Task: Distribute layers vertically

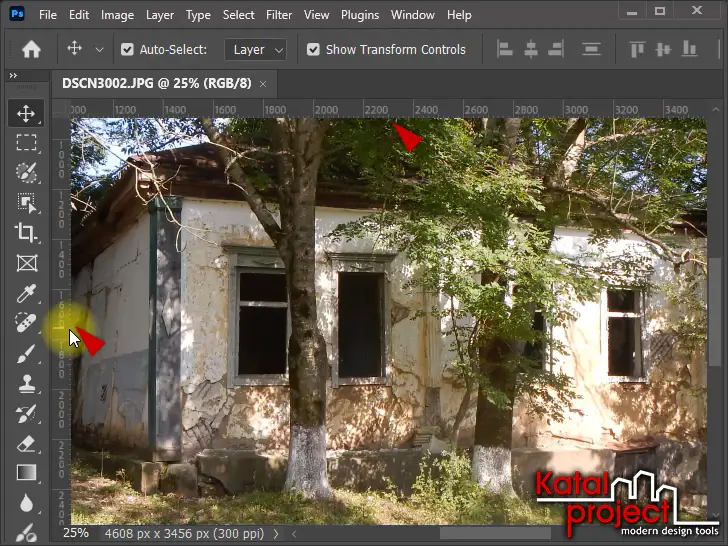Action: coord(591,49)
